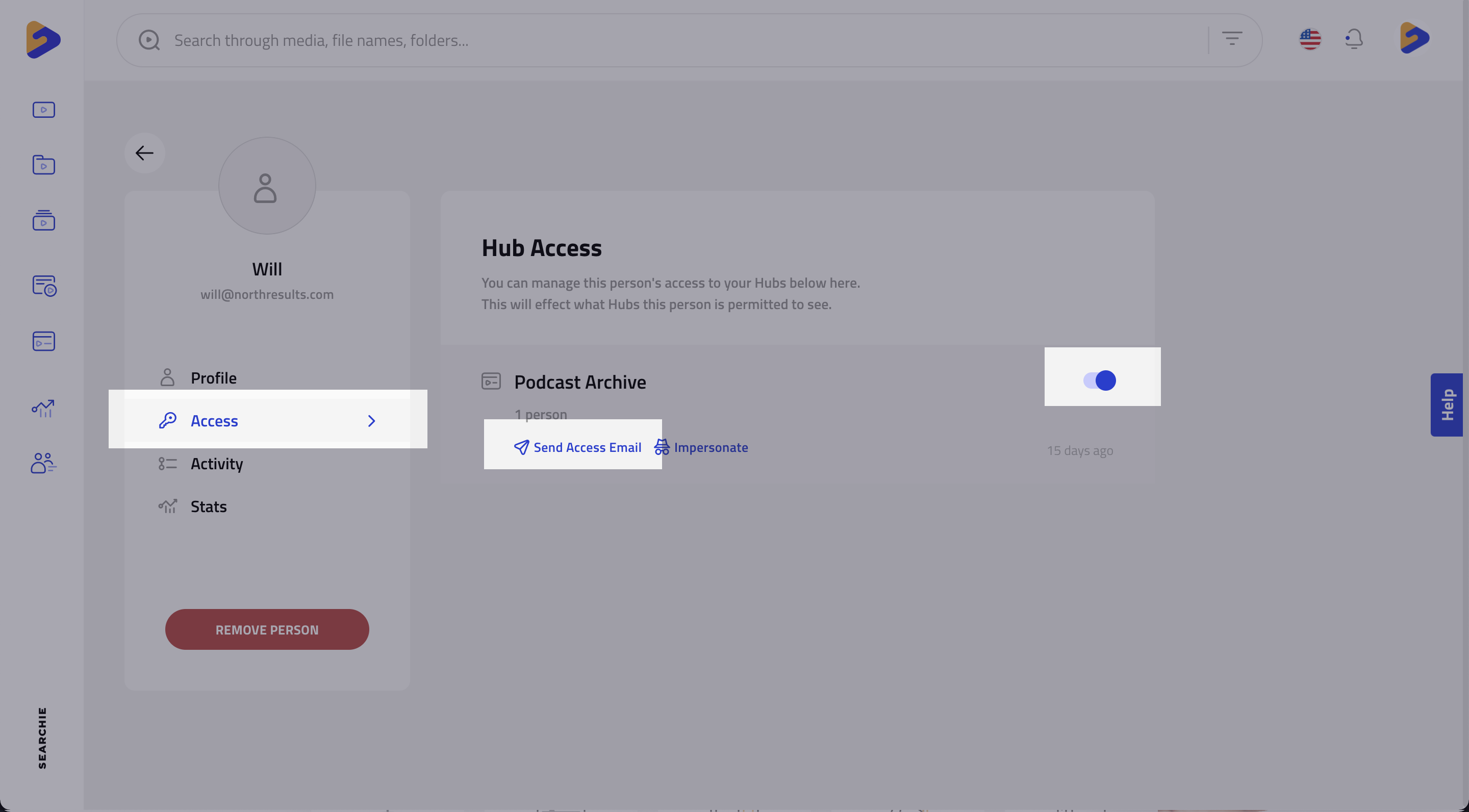Open the audience people sidebar icon
The image size is (1469, 812).
pyautogui.click(x=43, y=463)
